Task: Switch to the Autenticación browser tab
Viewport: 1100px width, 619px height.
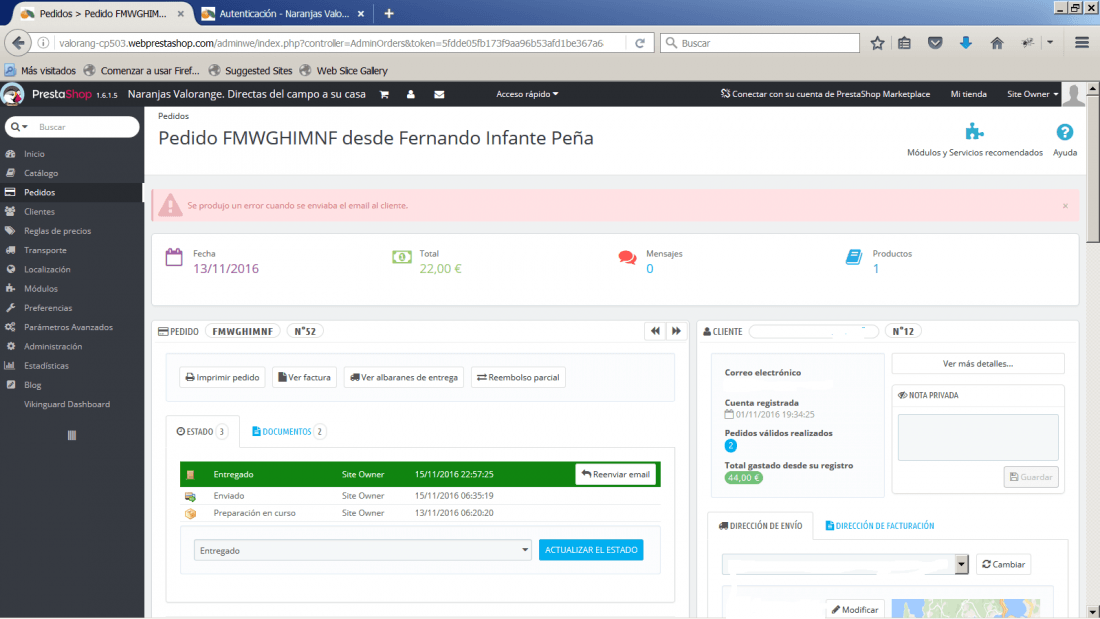Action: (283, 13)
